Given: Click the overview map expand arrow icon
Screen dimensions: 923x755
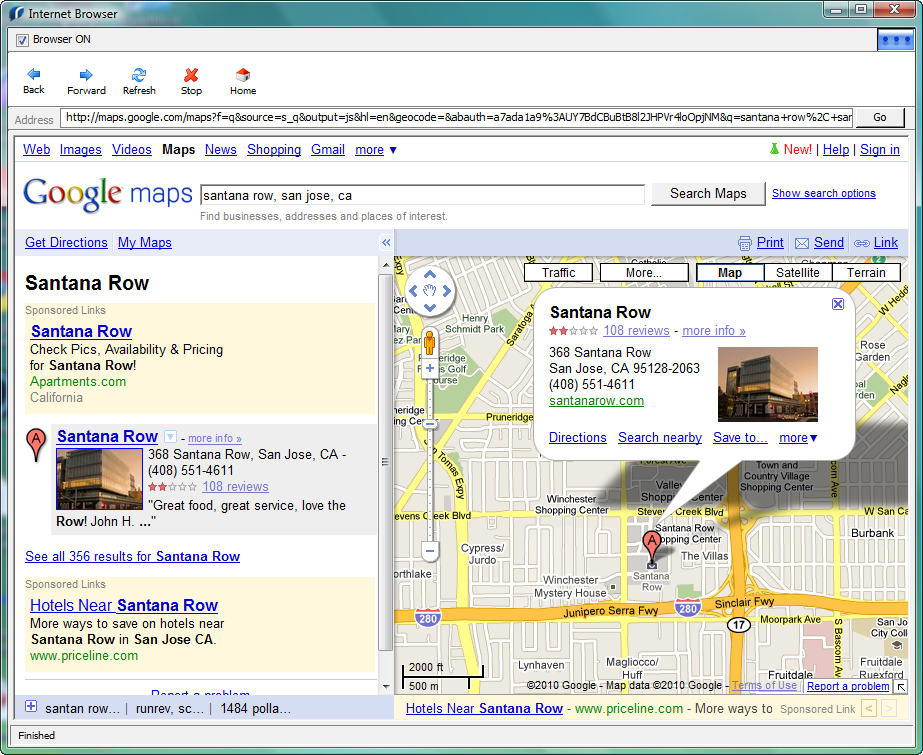Looking at the screenshot, I should [901, 687].
